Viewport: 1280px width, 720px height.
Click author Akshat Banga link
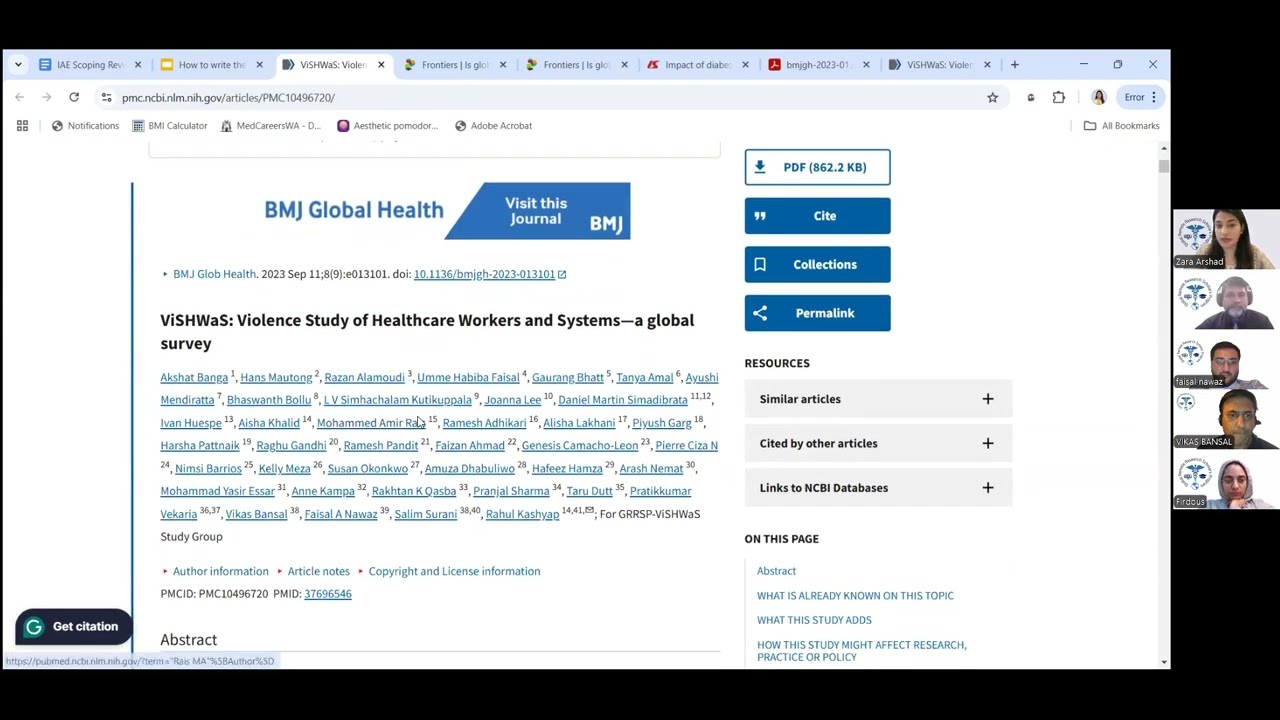pyautogui.click(x=194, y=378)
